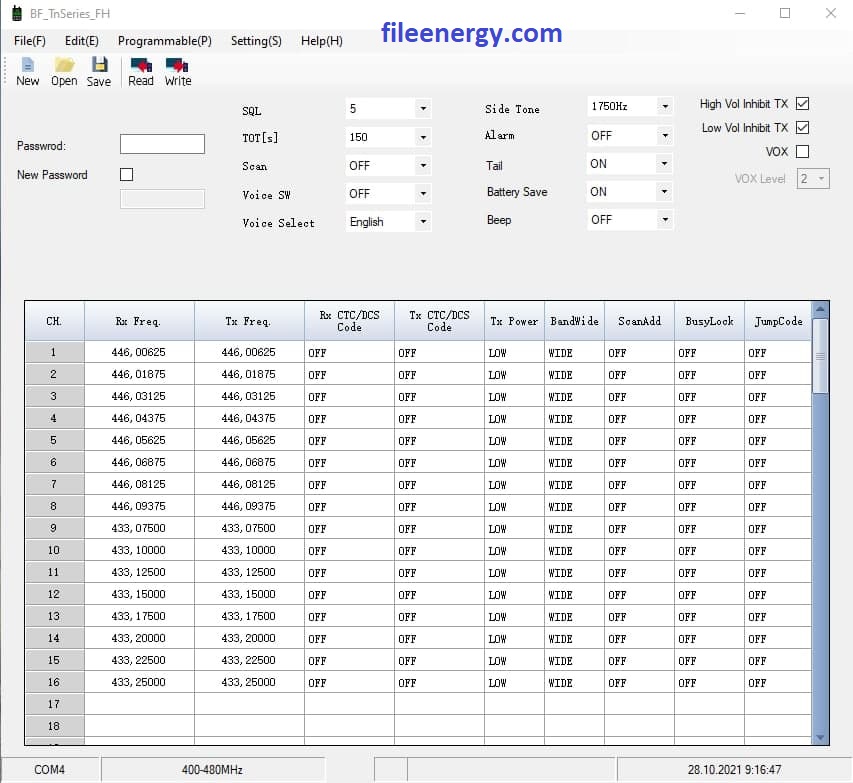Check the New Password checkbox
Screen dimensions: 853x783
tap(126, 174)
